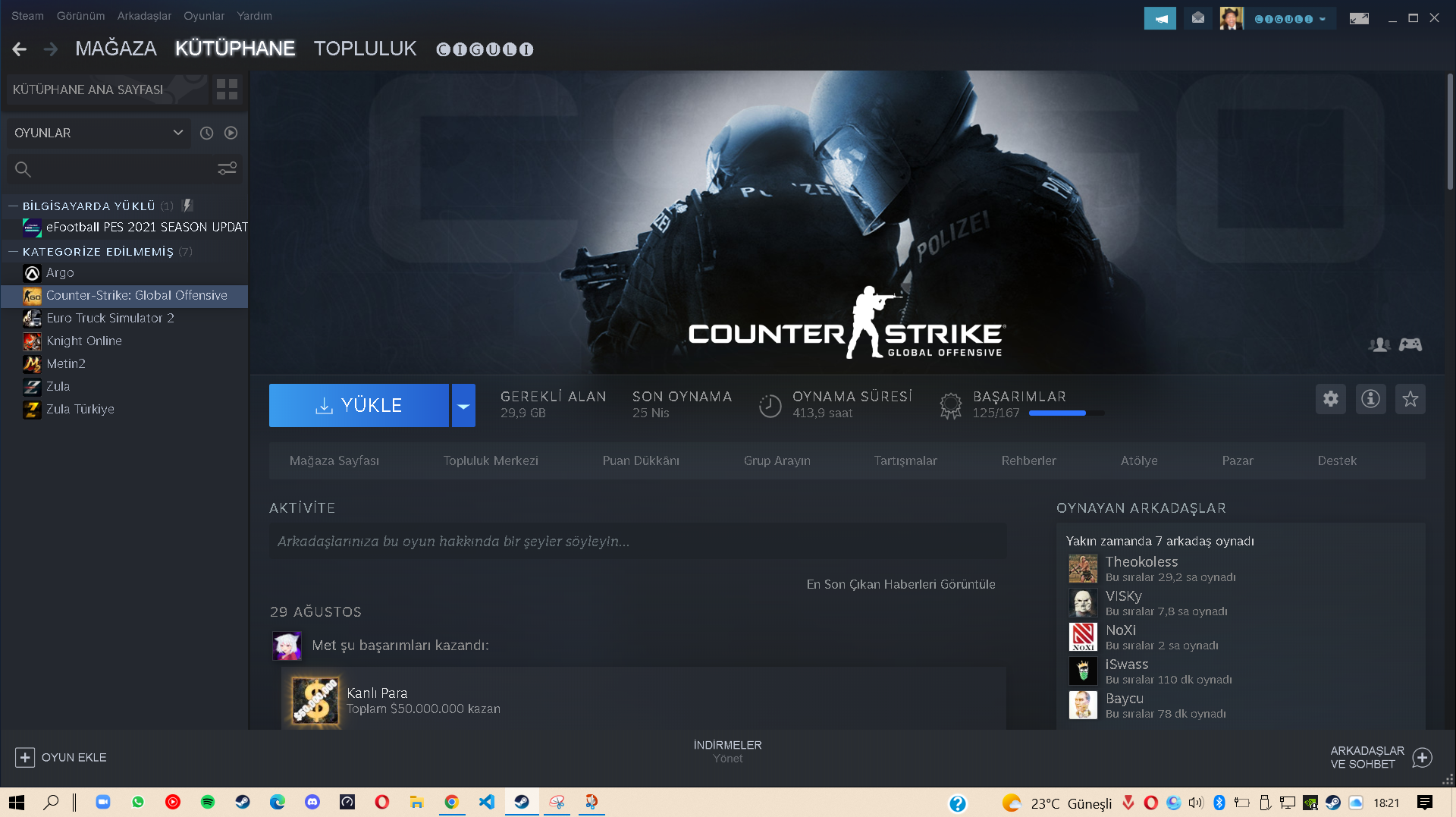Image resolution: width=1456 pixels, height=817 pixels.
Task: Click the achievements progress bar
Action: coord(1067,413)
